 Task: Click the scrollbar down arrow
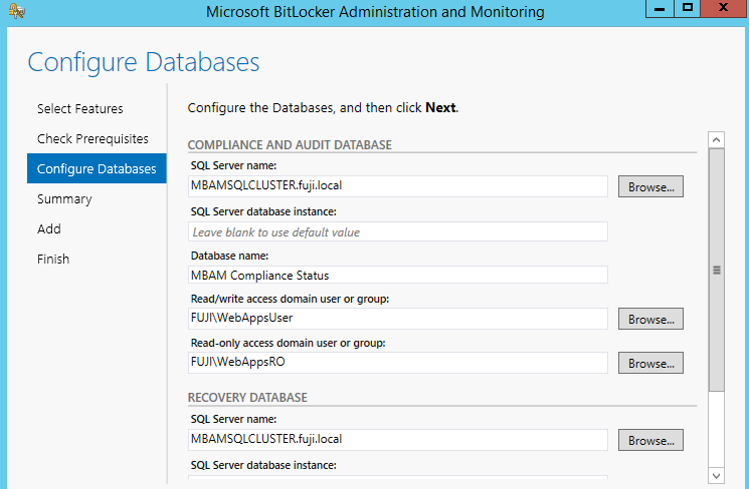[x=716, y=476]
